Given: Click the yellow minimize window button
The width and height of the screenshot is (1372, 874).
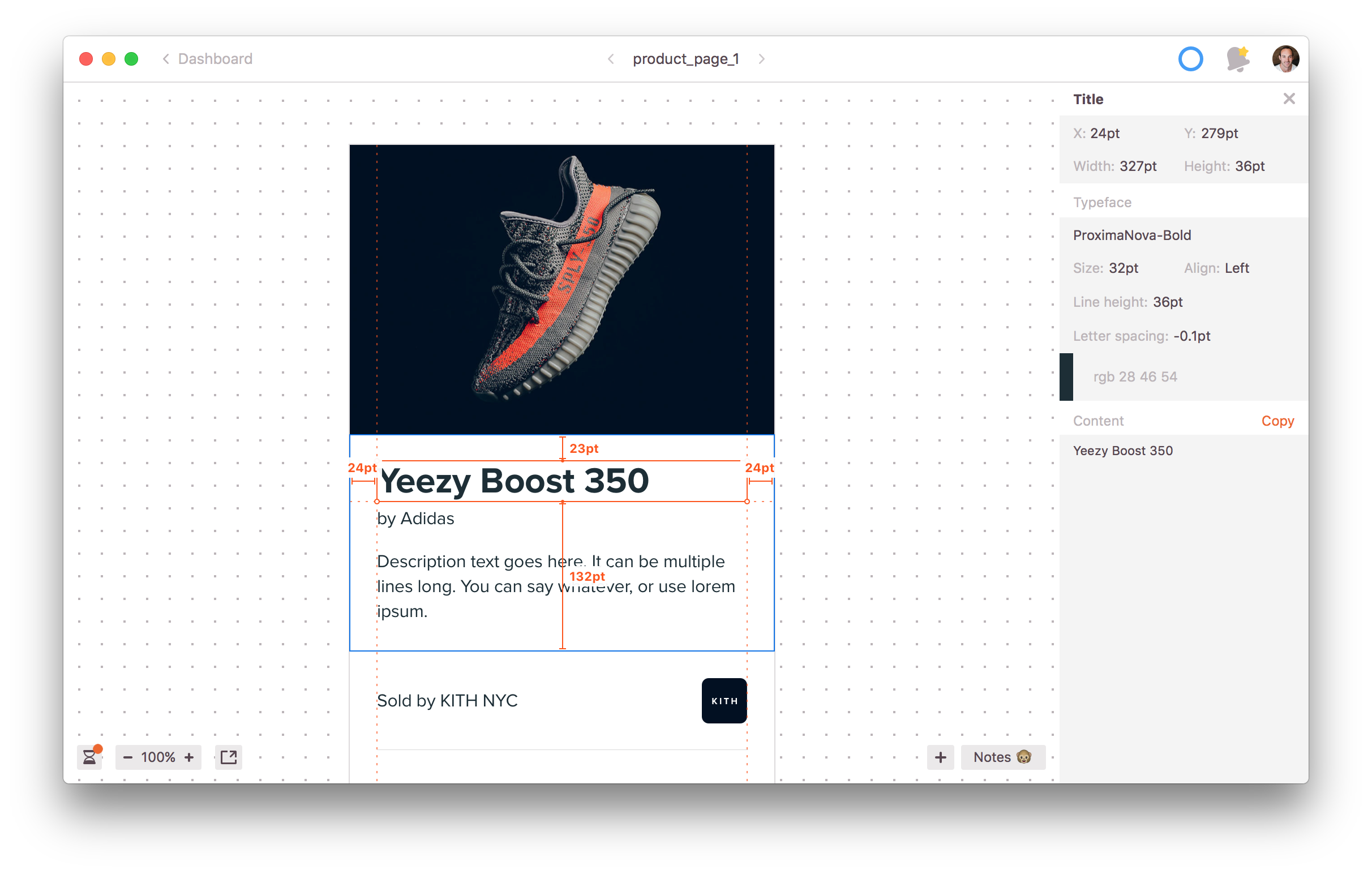Looking at the screenshot, I should (x=109, y=59).
